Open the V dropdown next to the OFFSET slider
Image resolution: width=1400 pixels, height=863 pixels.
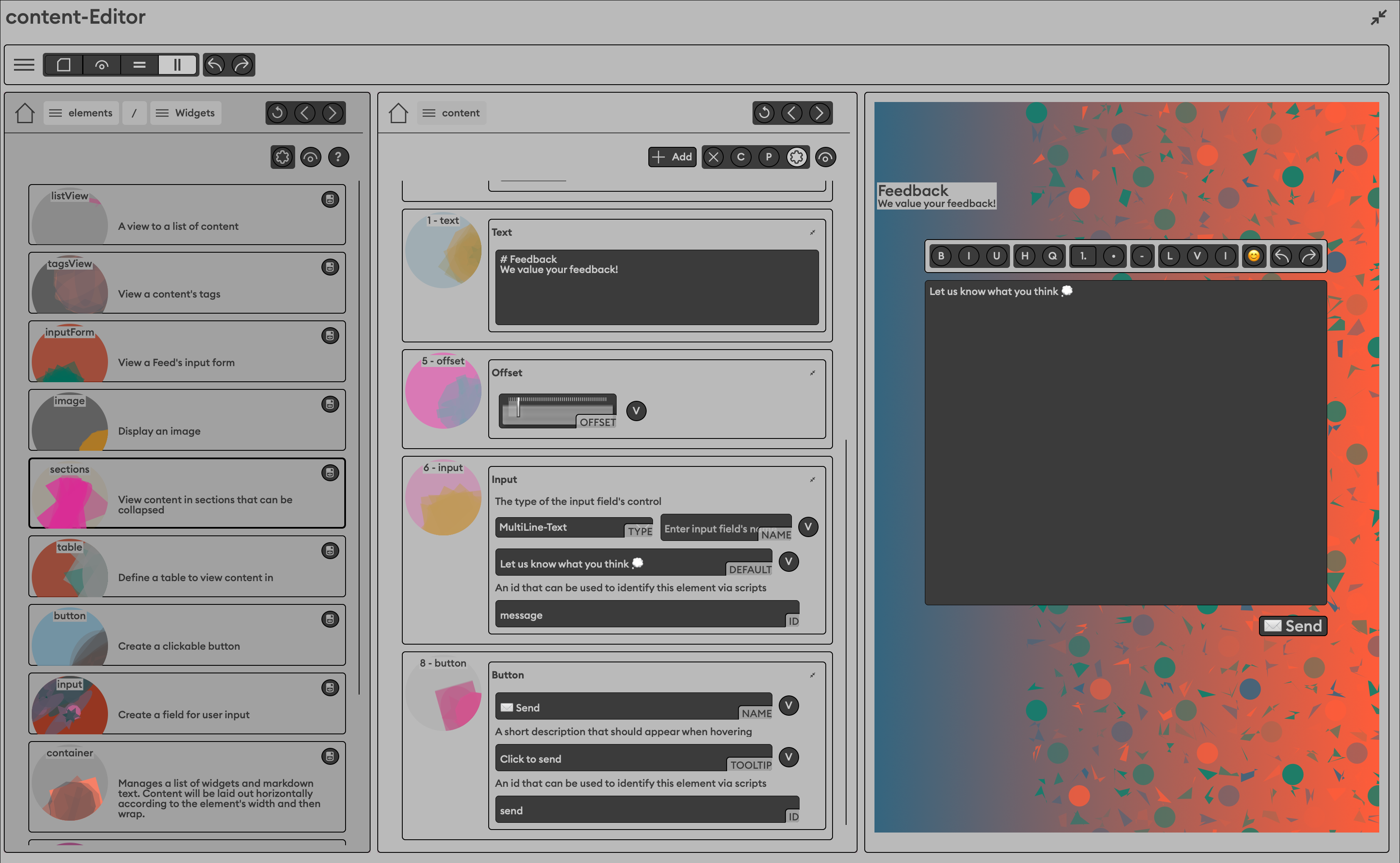point(636,411)
